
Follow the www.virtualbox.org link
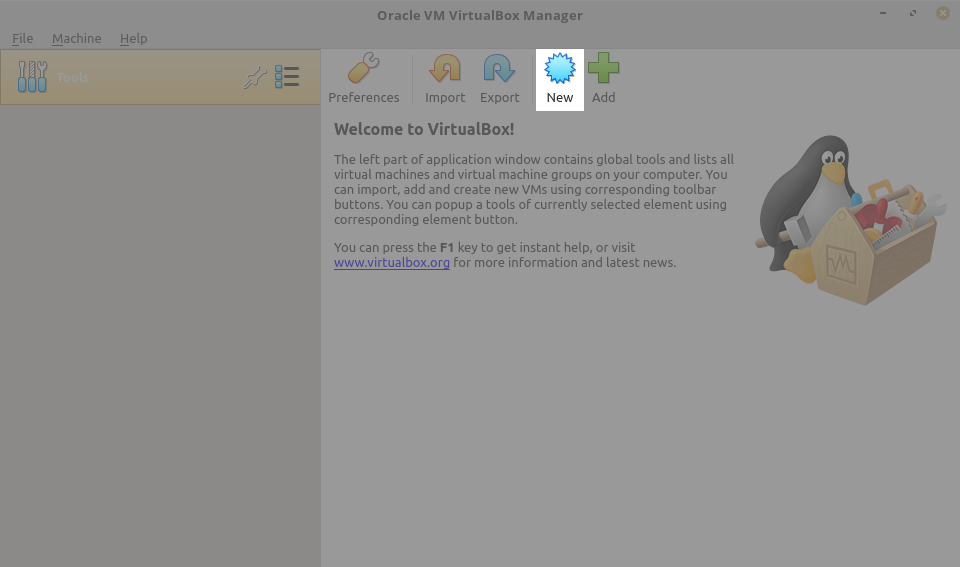click(392, 263)
